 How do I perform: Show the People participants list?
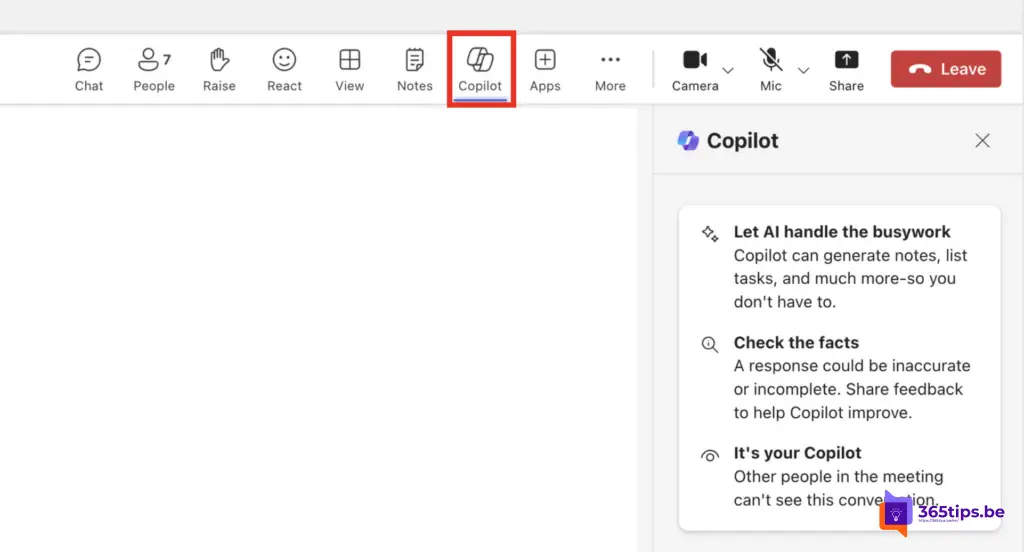(x=153, y=69)
